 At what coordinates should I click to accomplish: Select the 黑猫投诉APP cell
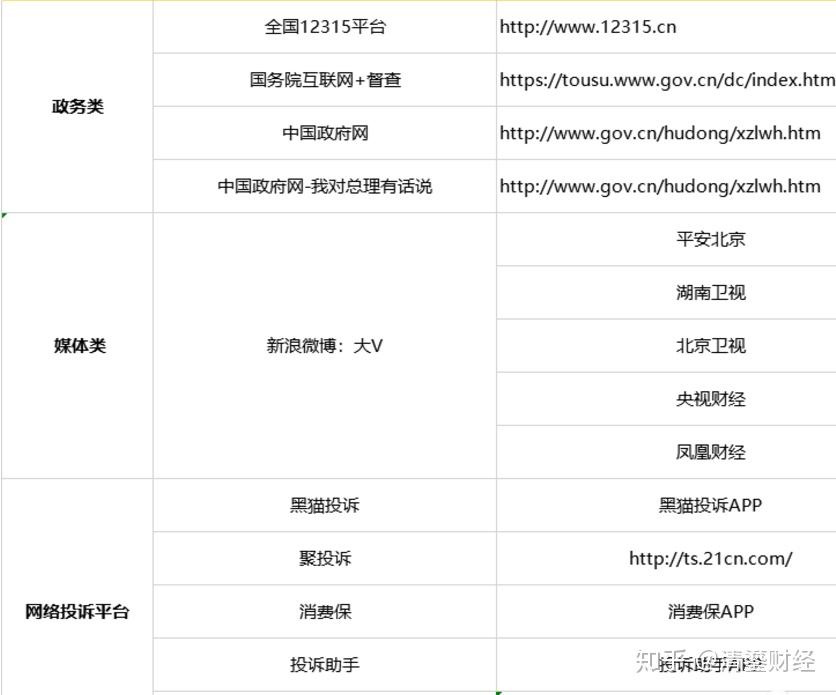(666, 505)
